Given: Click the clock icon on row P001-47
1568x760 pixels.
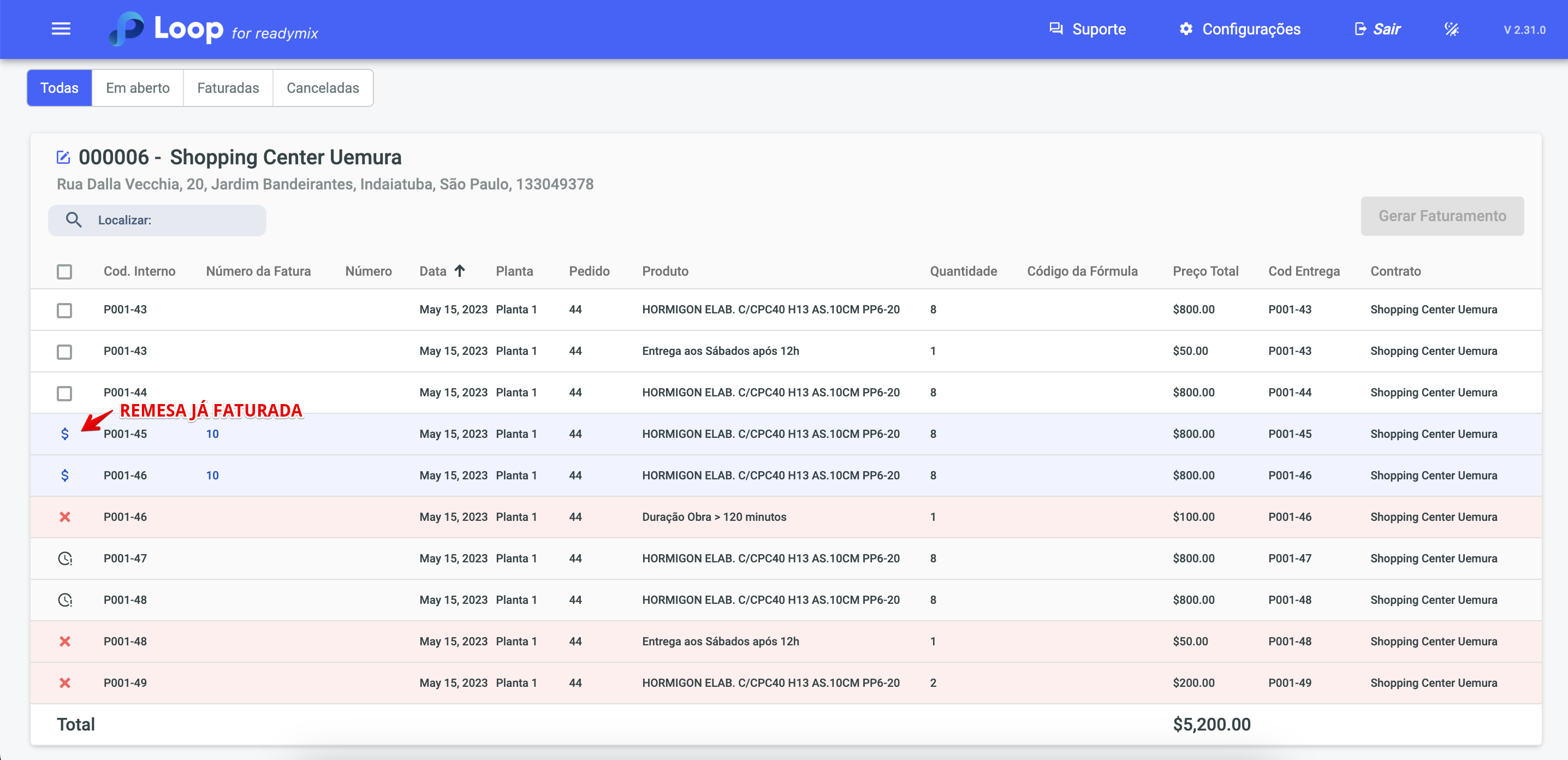Looking at the screenshot, I should pos(64,558).
